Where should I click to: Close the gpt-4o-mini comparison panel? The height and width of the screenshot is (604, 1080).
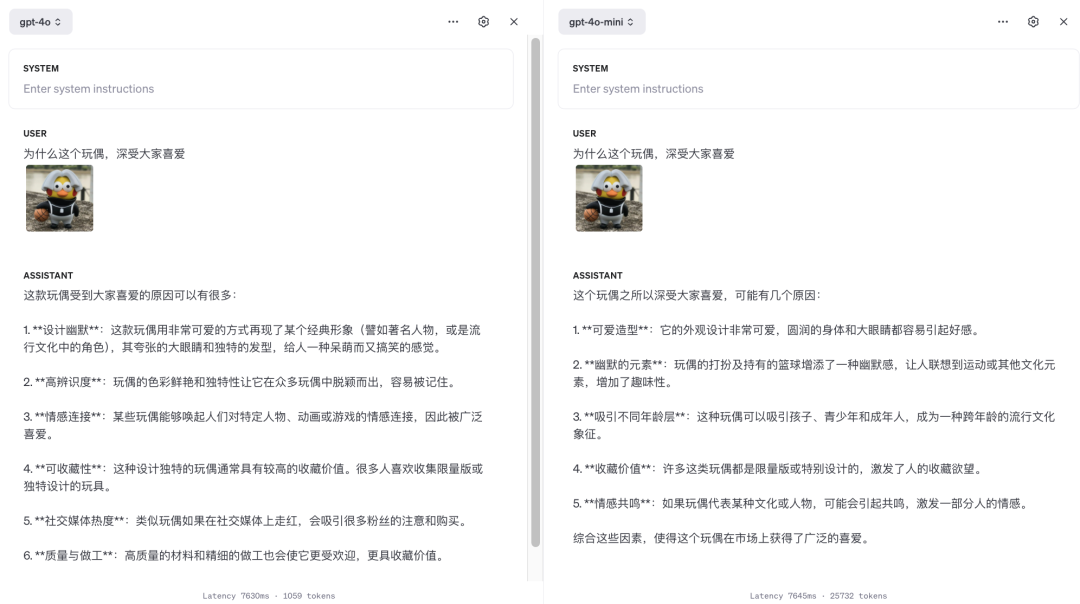pos(1063,21)
